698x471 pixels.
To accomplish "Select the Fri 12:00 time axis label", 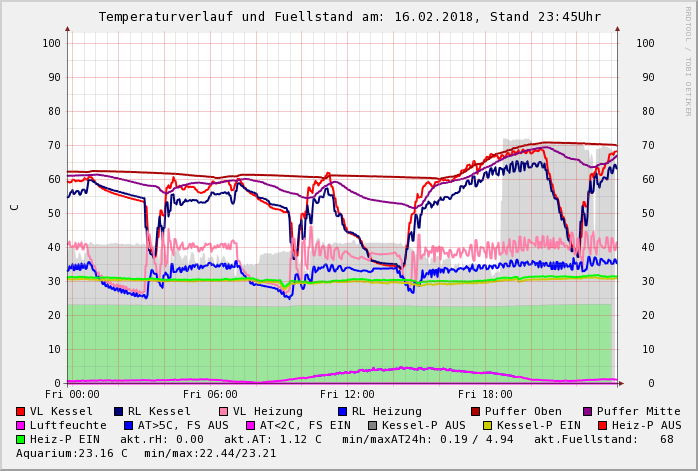I will point(347,395).
